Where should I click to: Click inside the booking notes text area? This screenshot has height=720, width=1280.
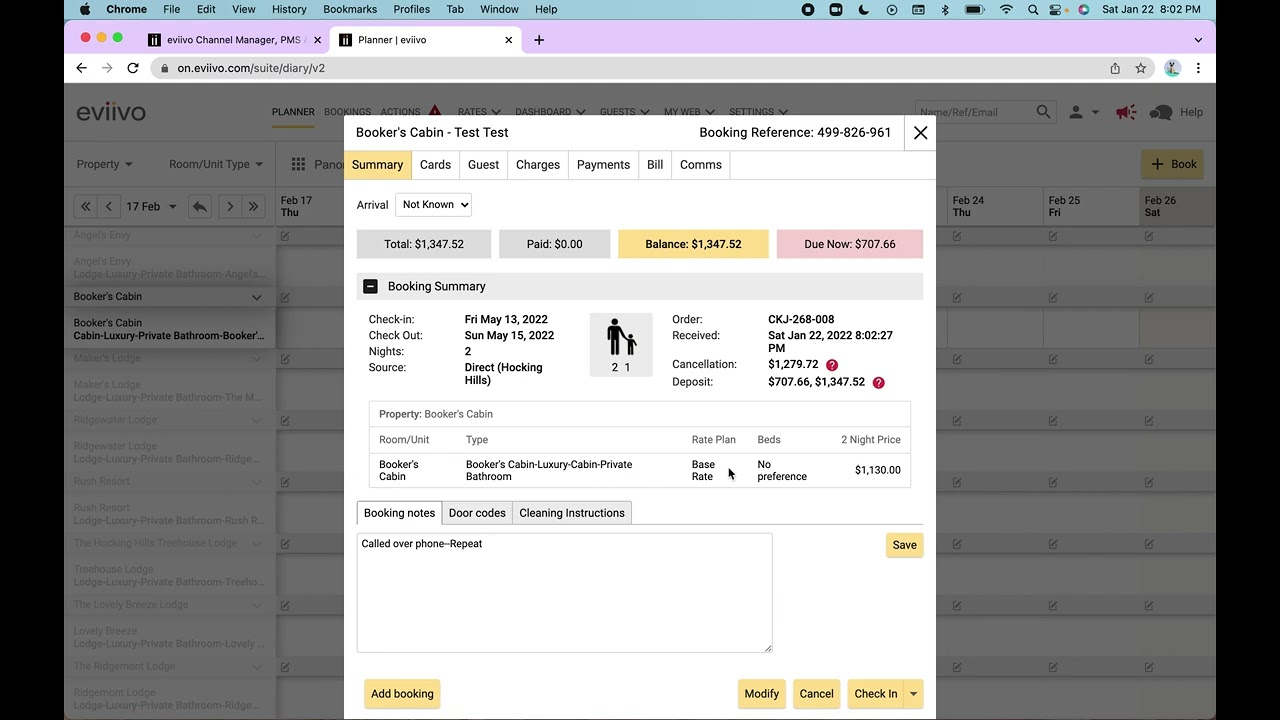point(564,593)
